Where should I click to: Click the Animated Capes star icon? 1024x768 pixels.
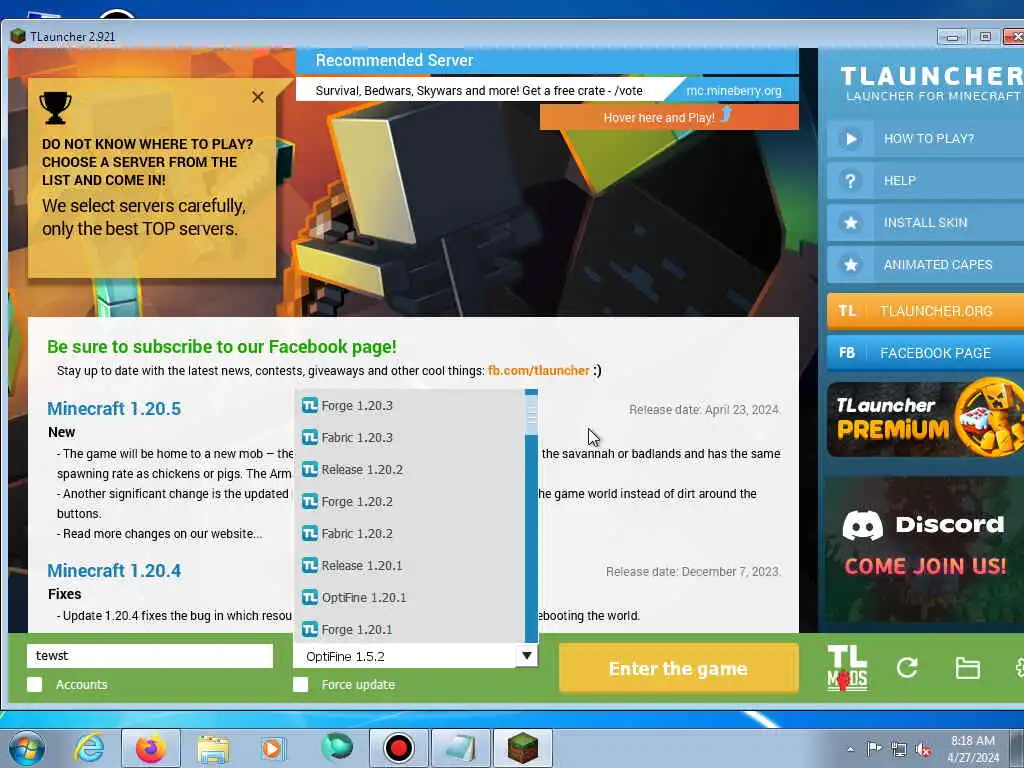[850, 264]
